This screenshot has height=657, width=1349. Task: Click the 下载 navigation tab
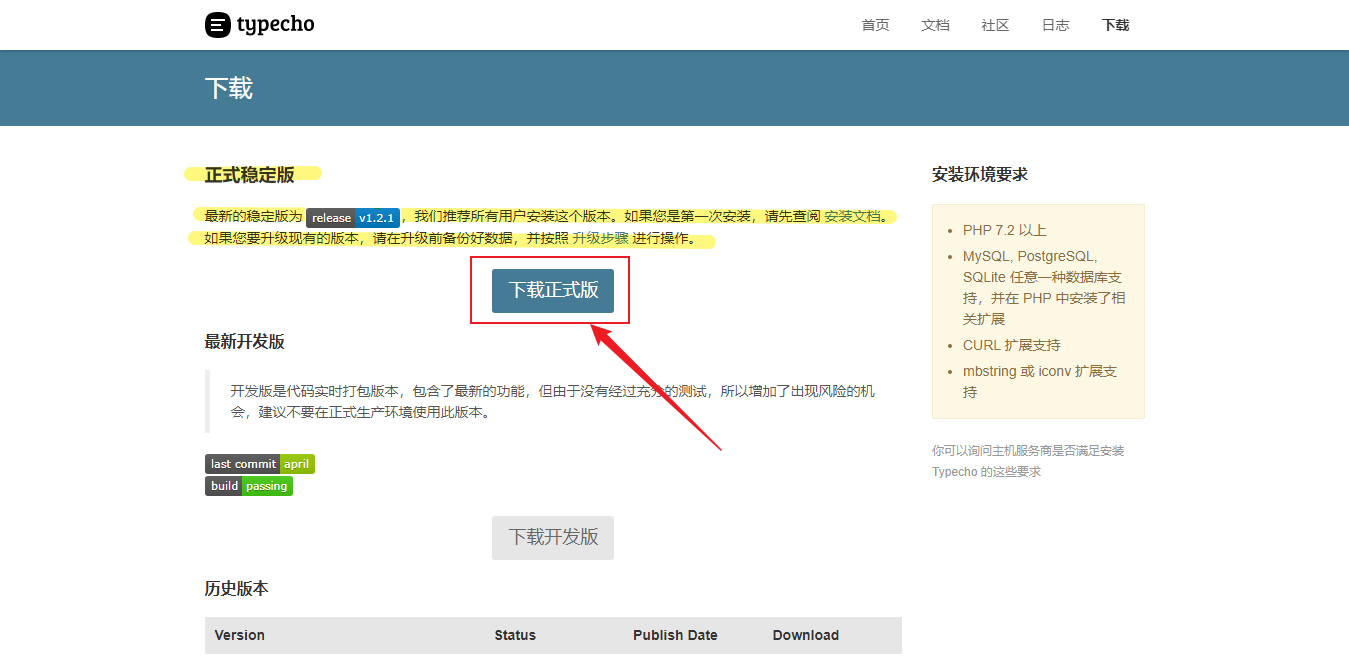[1115, 25]
